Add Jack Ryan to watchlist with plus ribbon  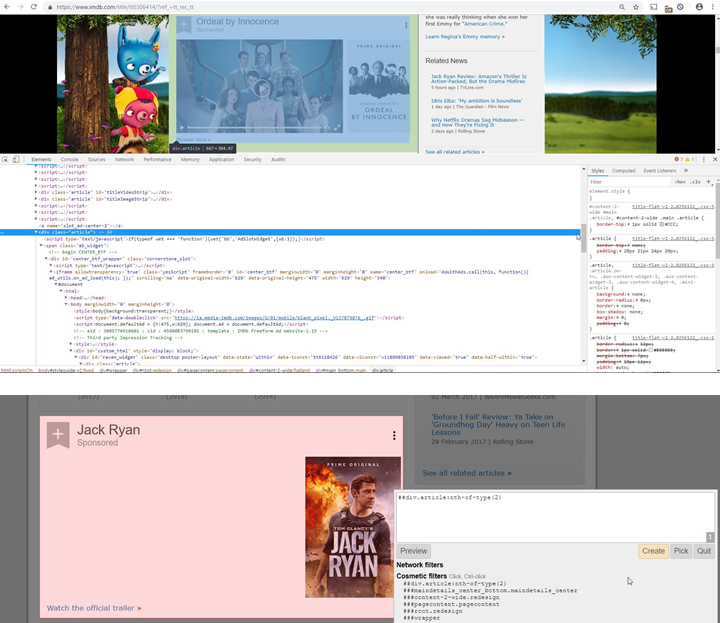point(58,434)
